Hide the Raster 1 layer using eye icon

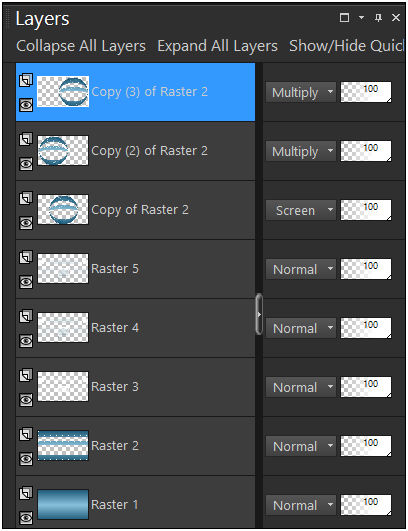coord(26,518)
